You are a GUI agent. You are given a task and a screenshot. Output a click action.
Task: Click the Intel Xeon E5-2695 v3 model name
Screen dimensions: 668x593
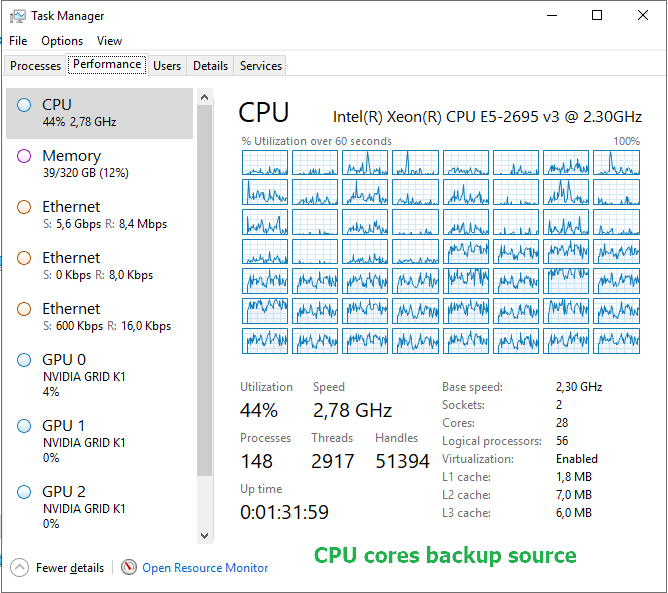click(x=487, y=117)
